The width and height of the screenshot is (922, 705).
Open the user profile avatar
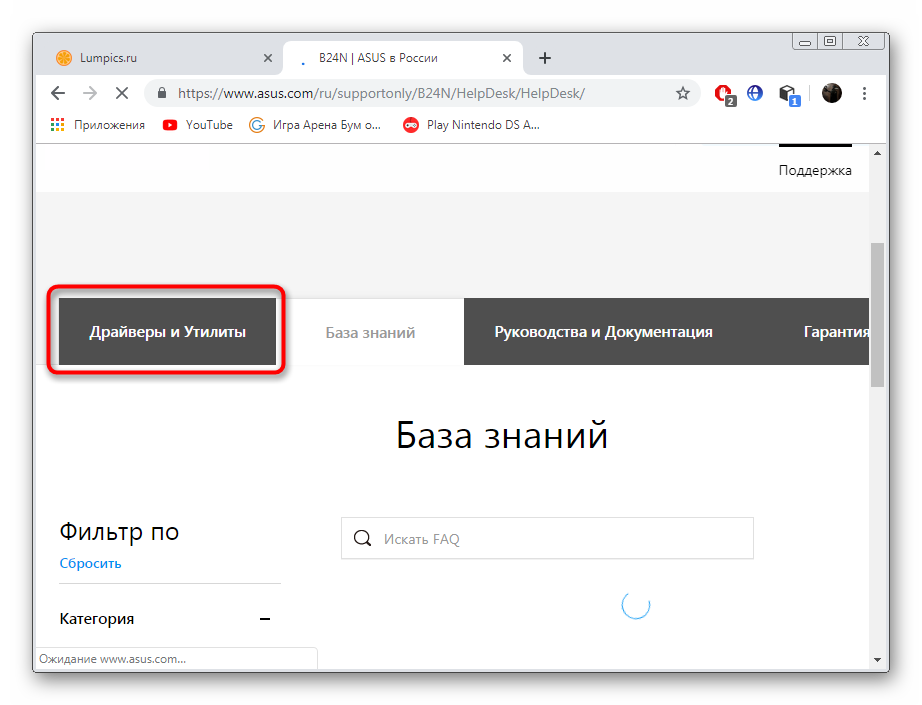point(831,93)
